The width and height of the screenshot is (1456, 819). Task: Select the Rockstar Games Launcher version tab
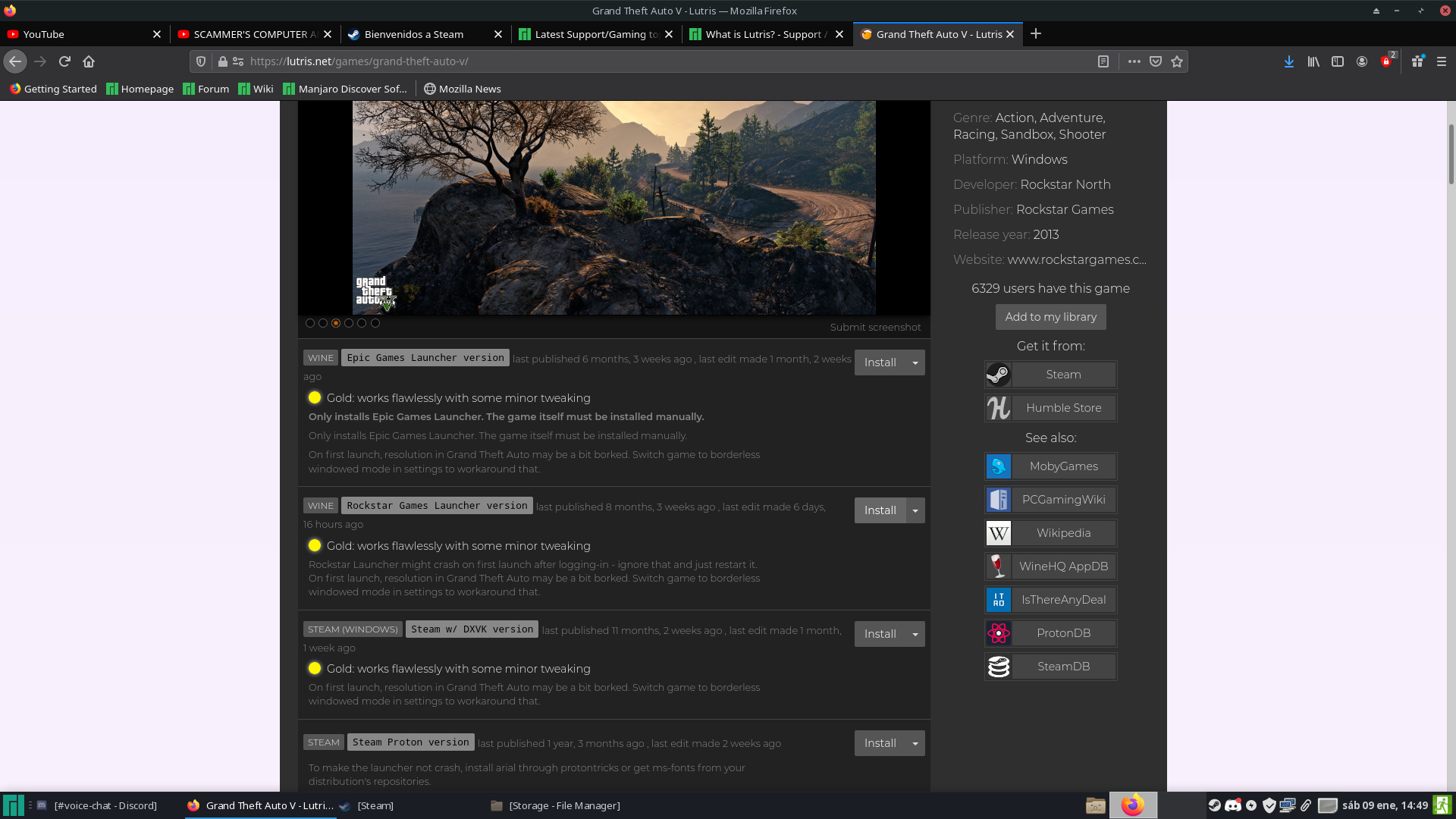click(437, 505)
